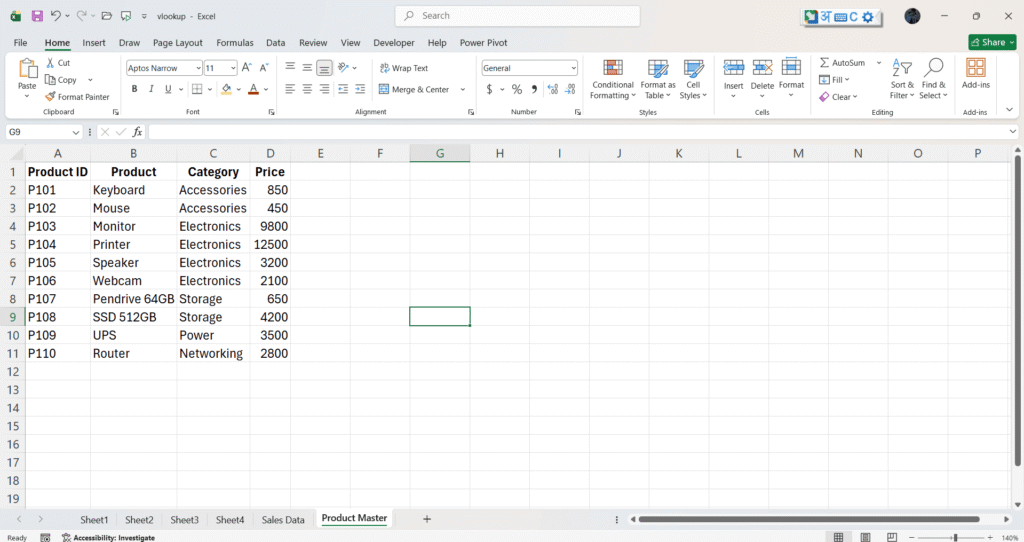Add a new sheet with plus button

(x=426, y=519)
